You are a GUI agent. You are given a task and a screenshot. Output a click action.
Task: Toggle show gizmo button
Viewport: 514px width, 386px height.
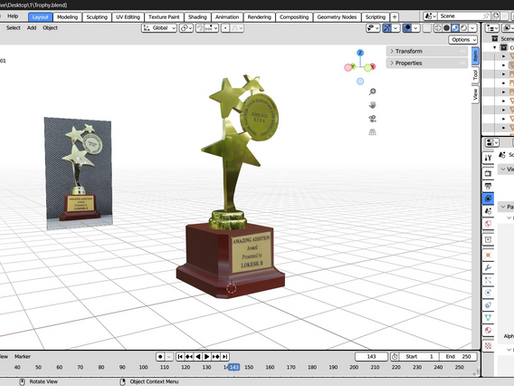(387, 28)
